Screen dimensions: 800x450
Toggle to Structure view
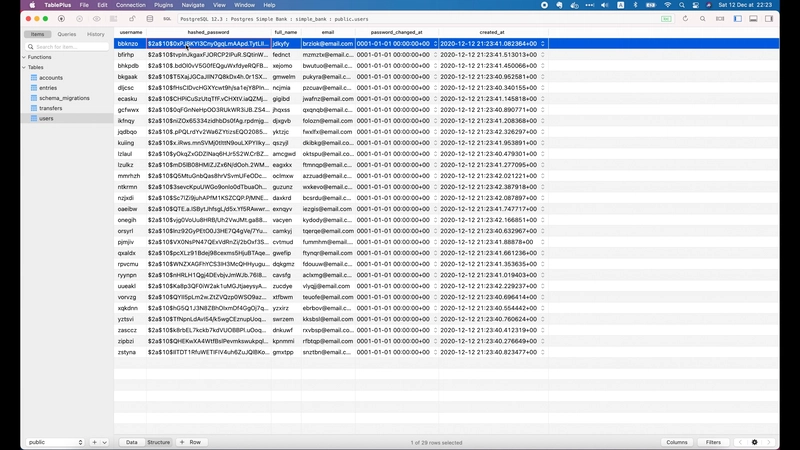click(x=159, y=442)
